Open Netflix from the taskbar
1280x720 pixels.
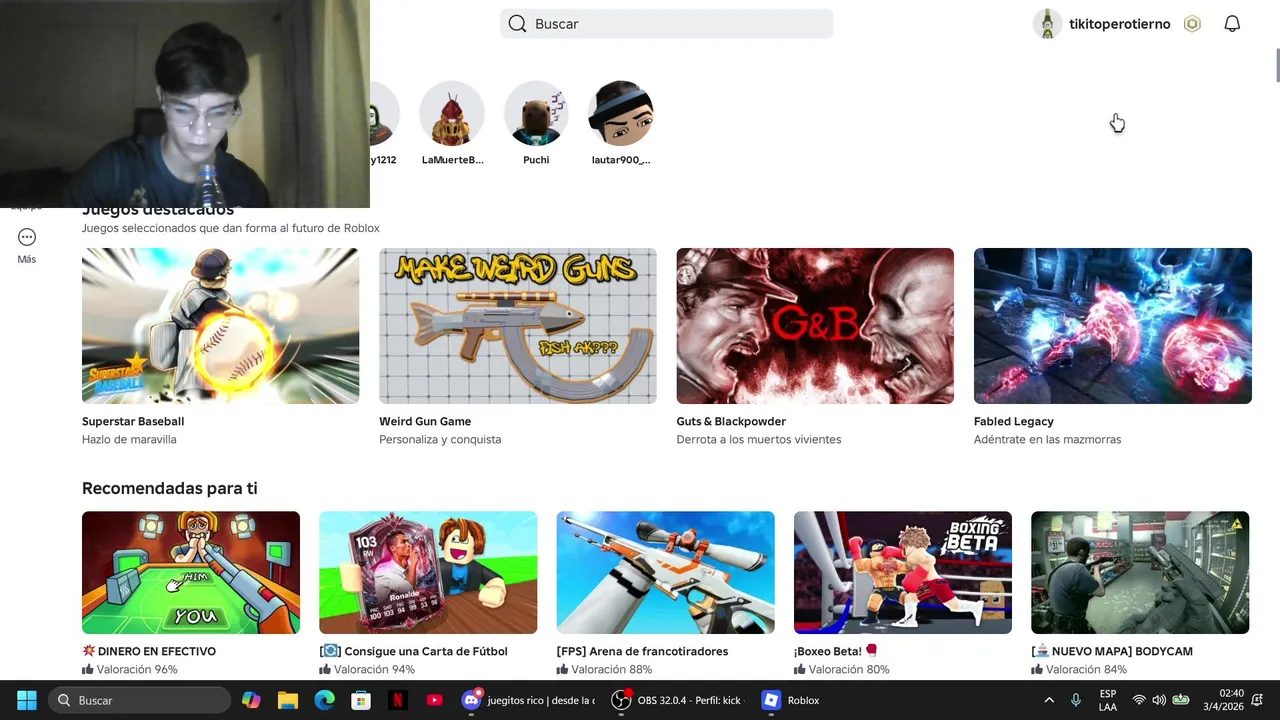coord(398,700)
